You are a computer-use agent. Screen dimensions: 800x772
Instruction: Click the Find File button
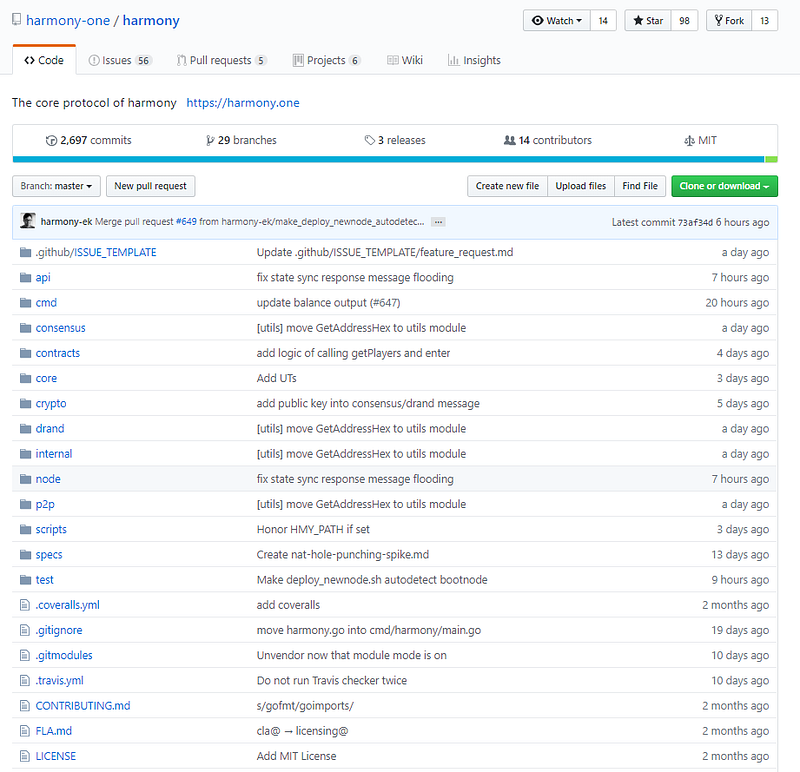pyautogui.click(x=640, y=186)
